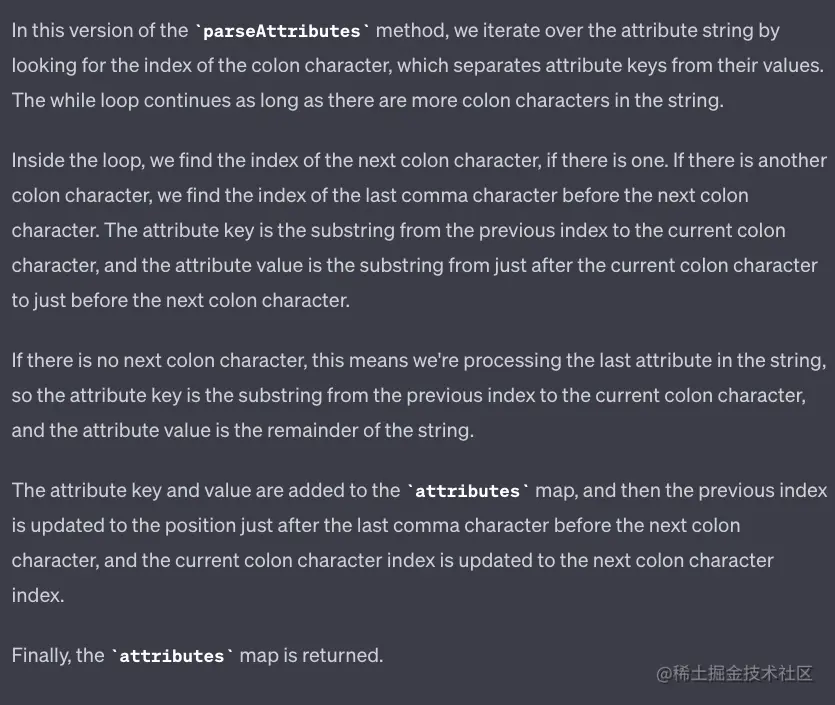Click the attributes code before "map, and then"
The image size is (835, 705).
[x=468, y=491]
